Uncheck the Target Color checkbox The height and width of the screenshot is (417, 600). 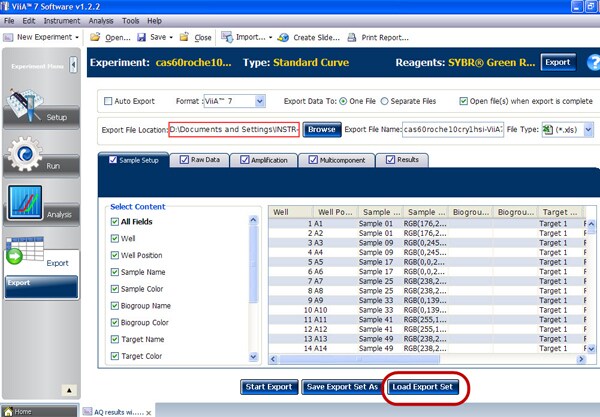(114, 356)
